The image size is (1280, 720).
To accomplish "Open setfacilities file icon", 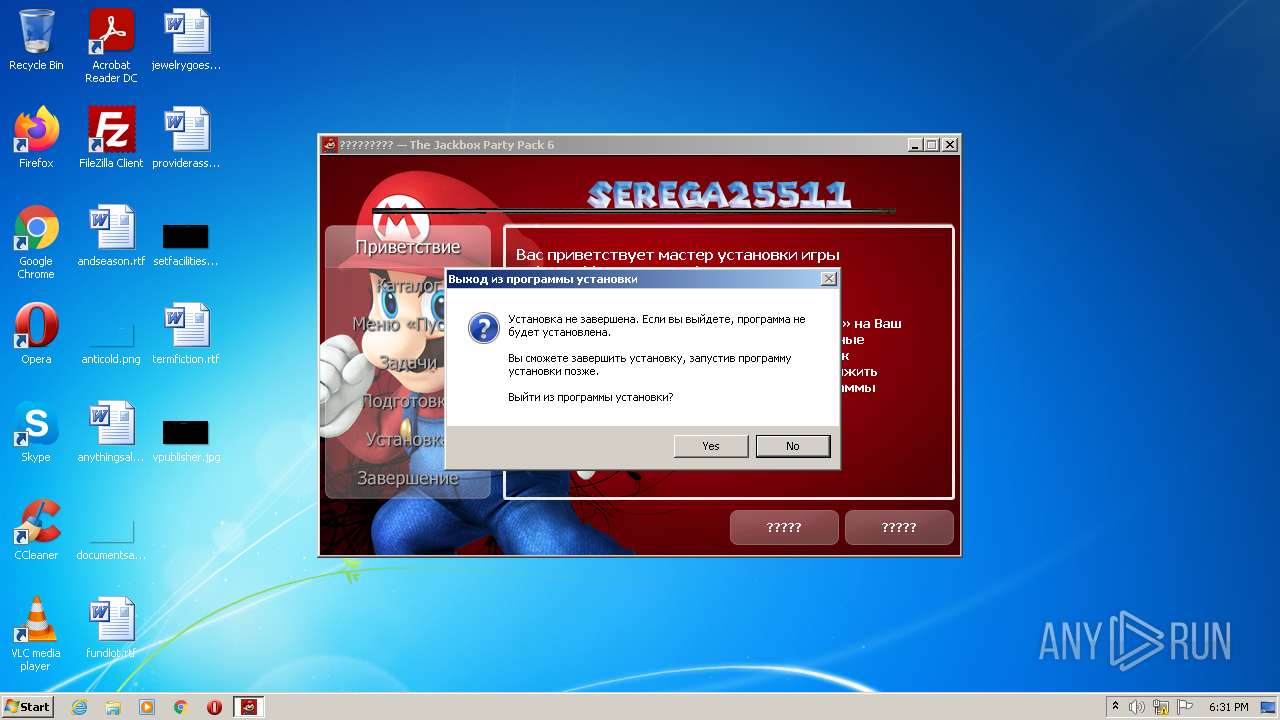I will pyautogui.click(x=186, y=244).
